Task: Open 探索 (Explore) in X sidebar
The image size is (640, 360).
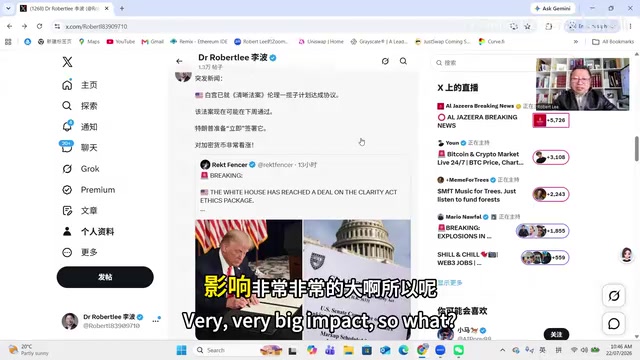Action: pos(80,106)
